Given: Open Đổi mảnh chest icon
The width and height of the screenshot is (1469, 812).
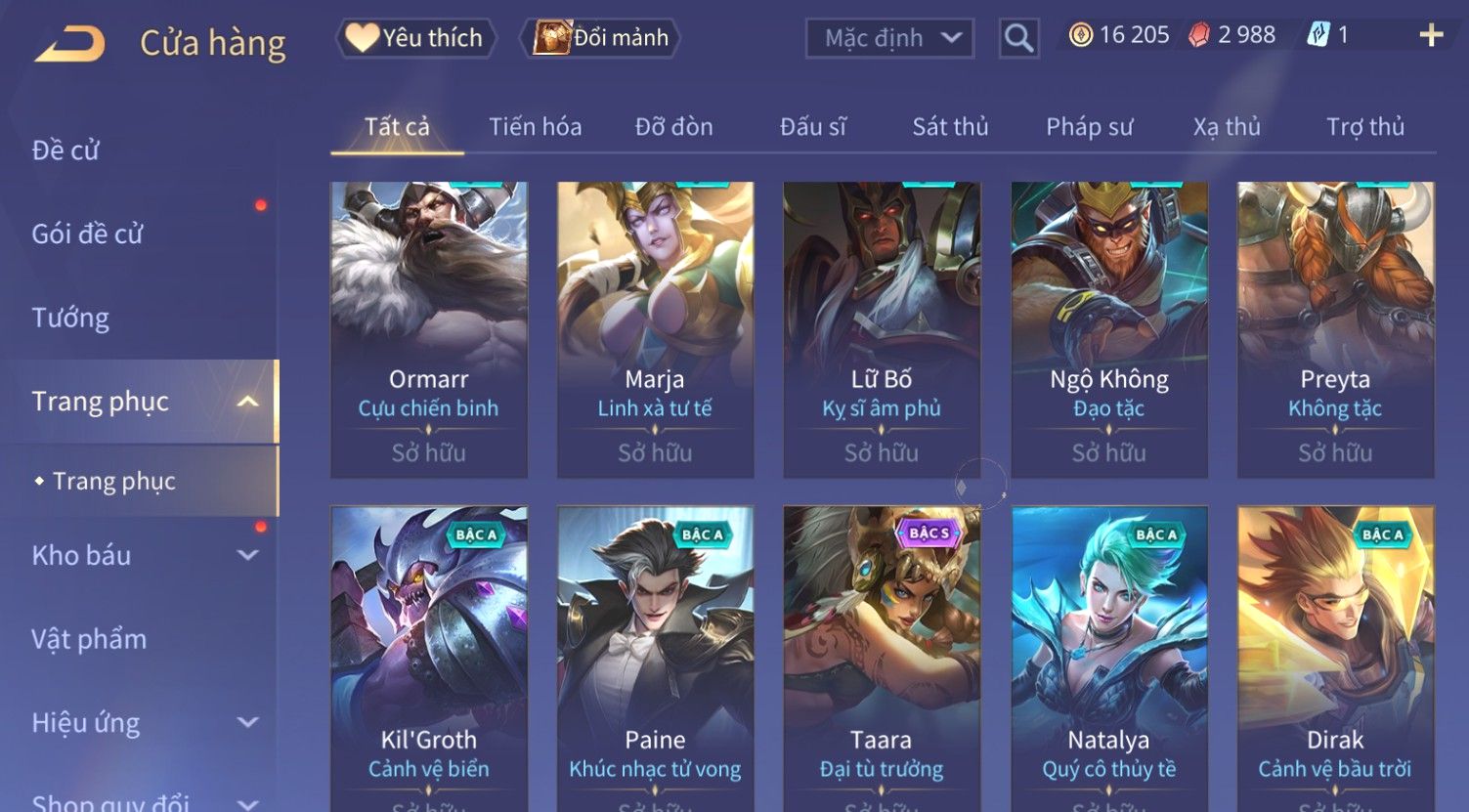Looking at the screenshot, I should [600, 38].
